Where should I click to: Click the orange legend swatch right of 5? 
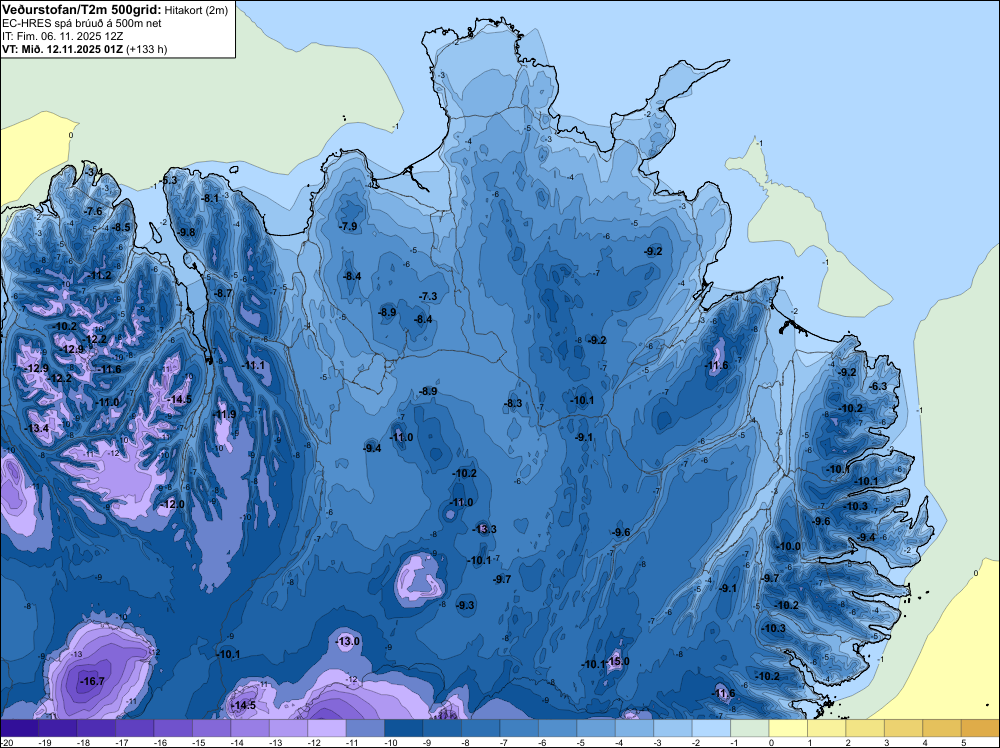click(981, 728)
